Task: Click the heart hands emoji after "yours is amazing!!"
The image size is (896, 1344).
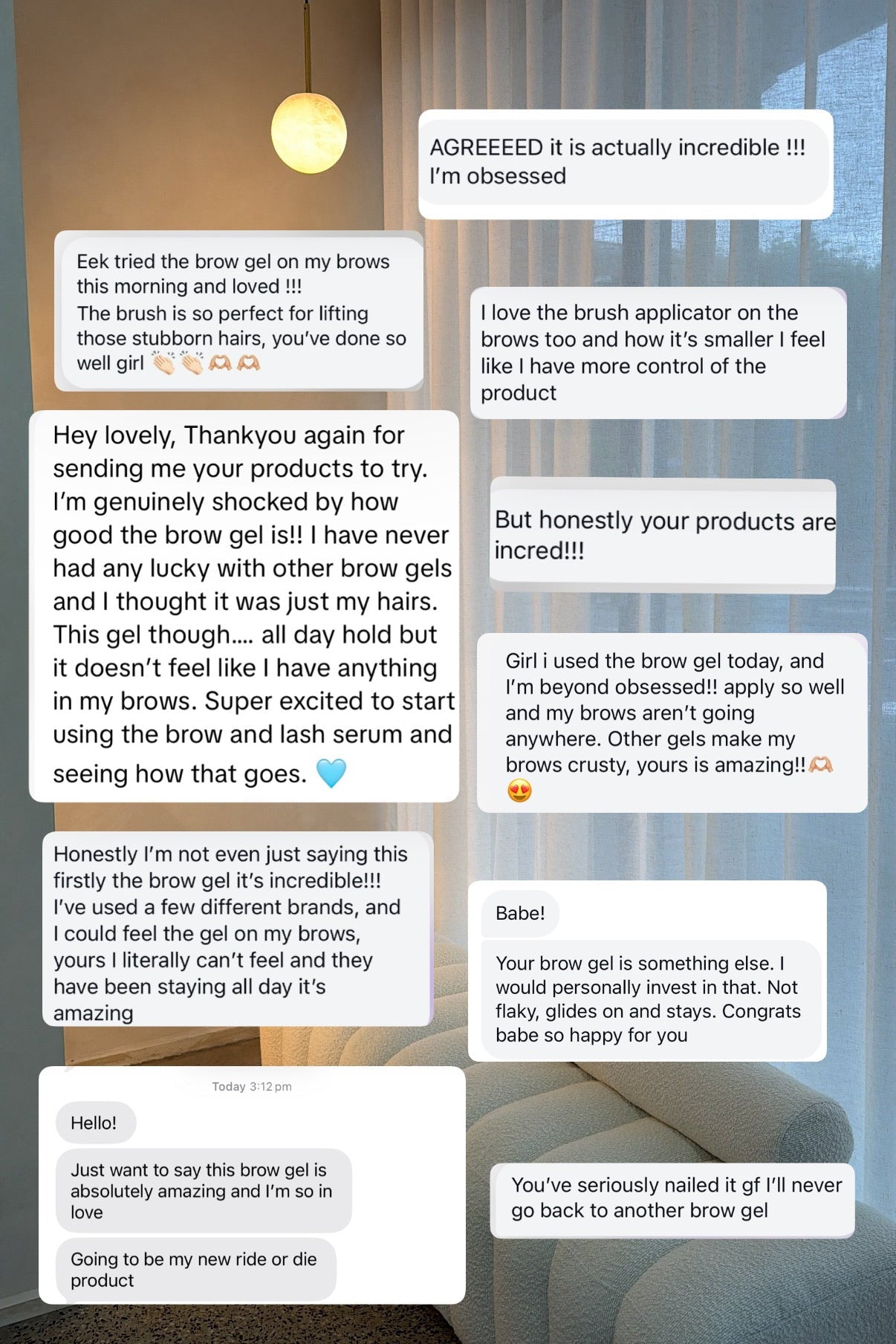Action: pos(820,764)
